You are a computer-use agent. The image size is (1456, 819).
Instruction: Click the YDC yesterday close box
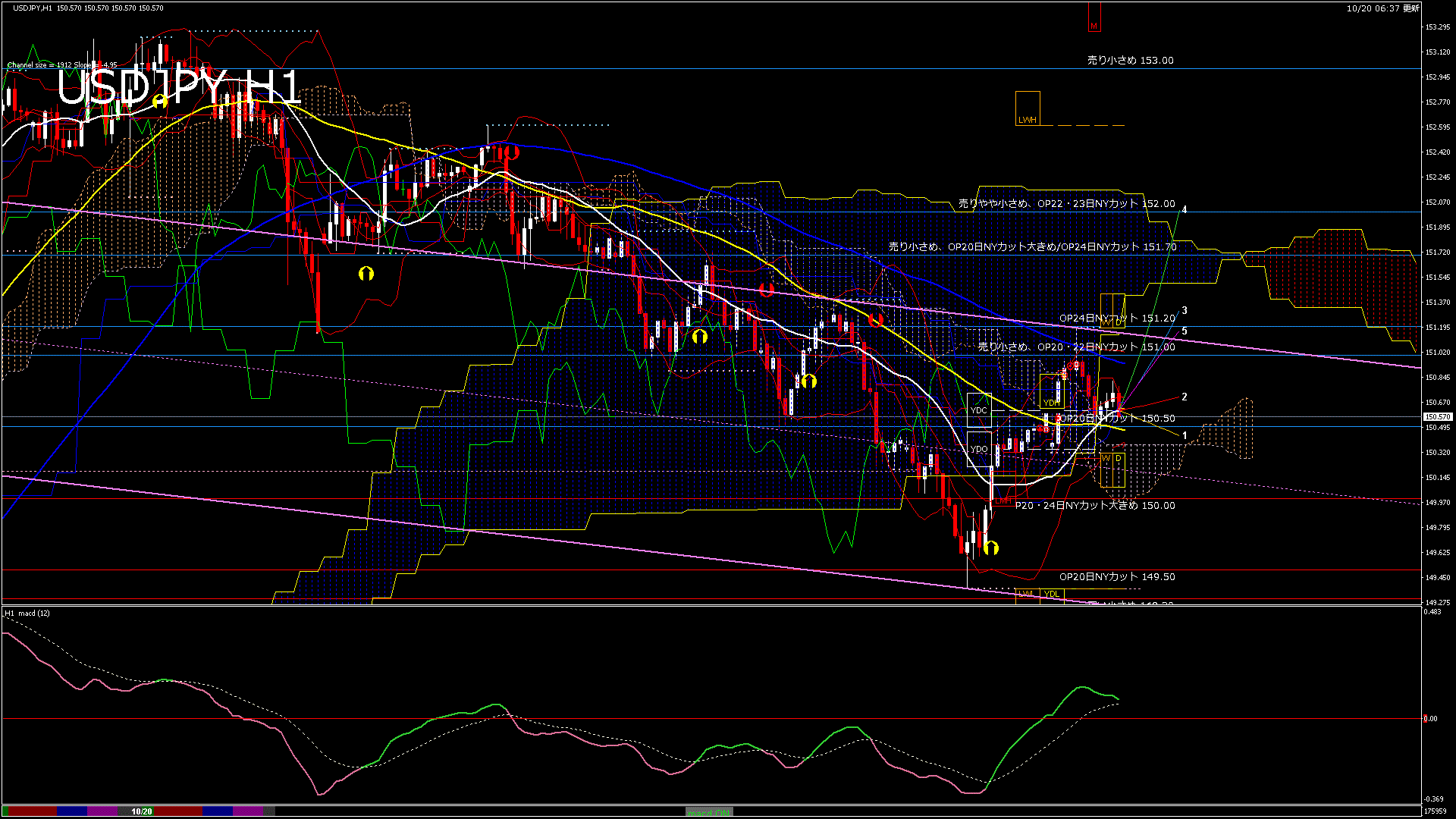pos(978,410)
